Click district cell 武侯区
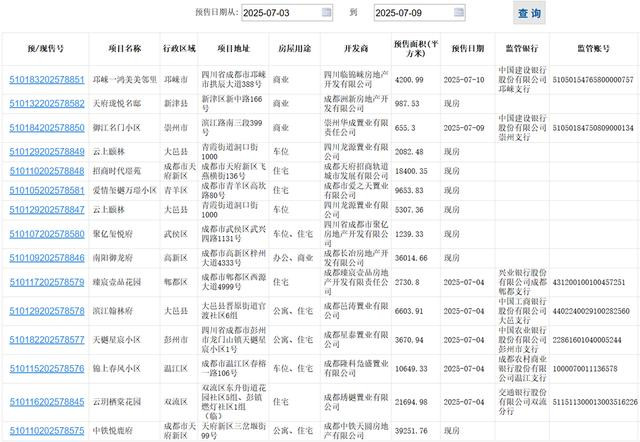 coord(176,234)
